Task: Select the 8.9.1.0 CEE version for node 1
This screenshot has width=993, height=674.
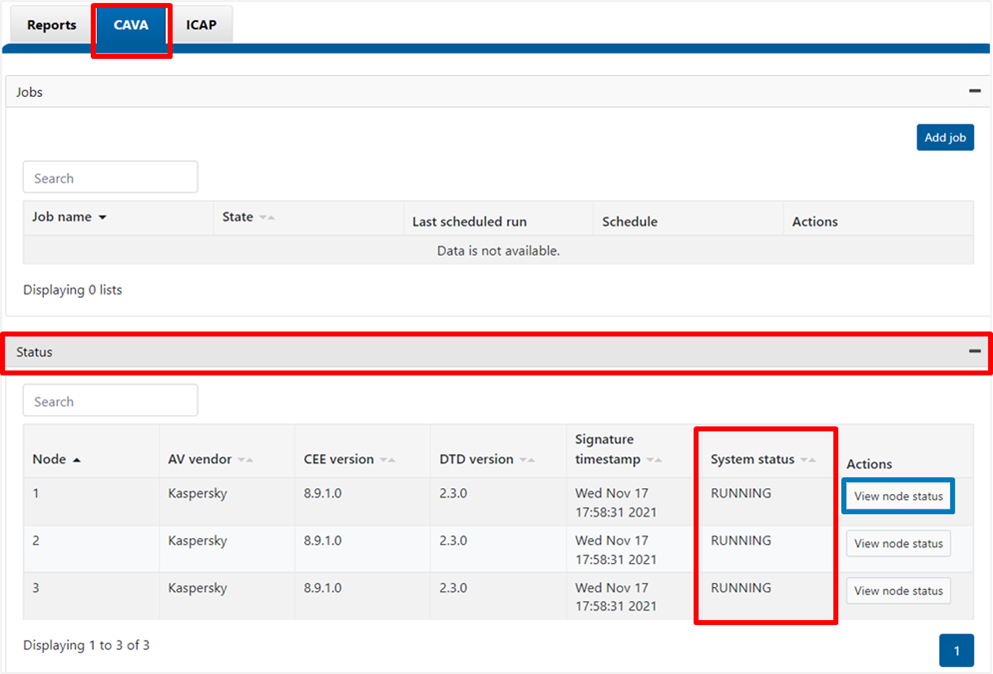Action: click(x=322, y=493)
